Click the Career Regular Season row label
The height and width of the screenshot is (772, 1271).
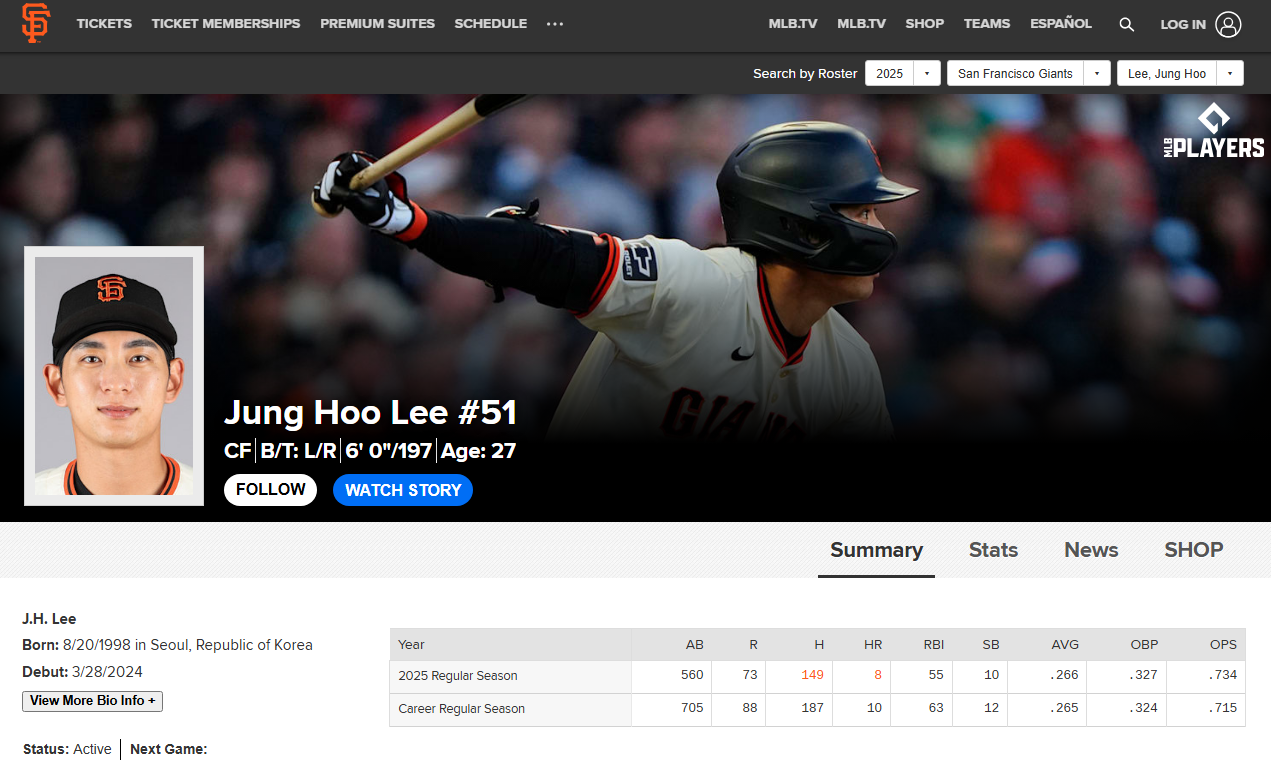point(461,709)
